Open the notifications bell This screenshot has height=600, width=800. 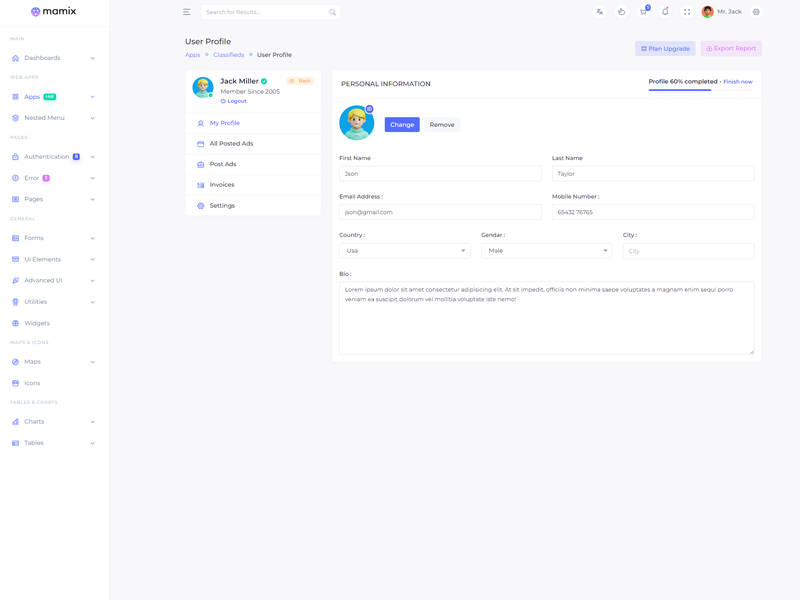tap(665, 12)
